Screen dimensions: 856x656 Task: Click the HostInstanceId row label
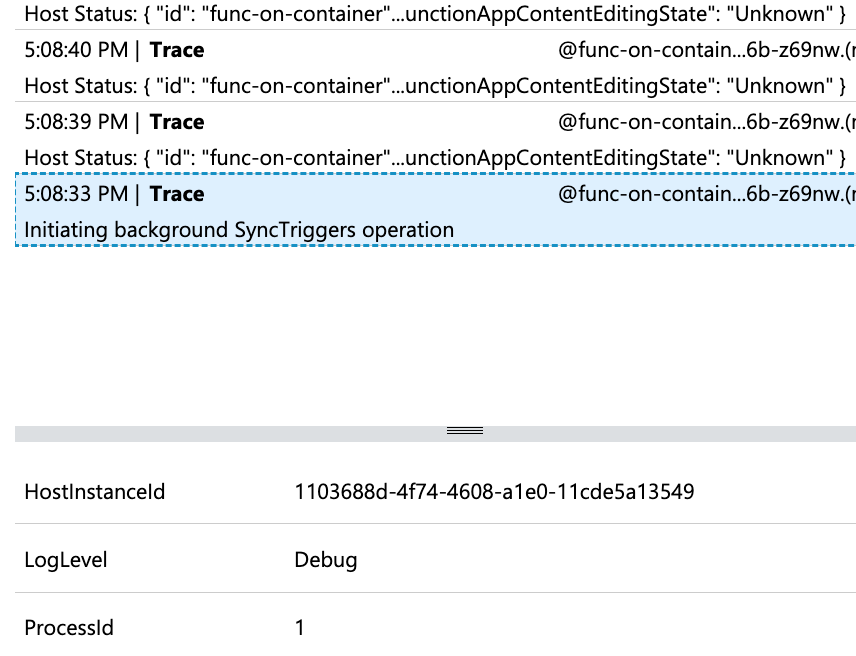[94, 491]
